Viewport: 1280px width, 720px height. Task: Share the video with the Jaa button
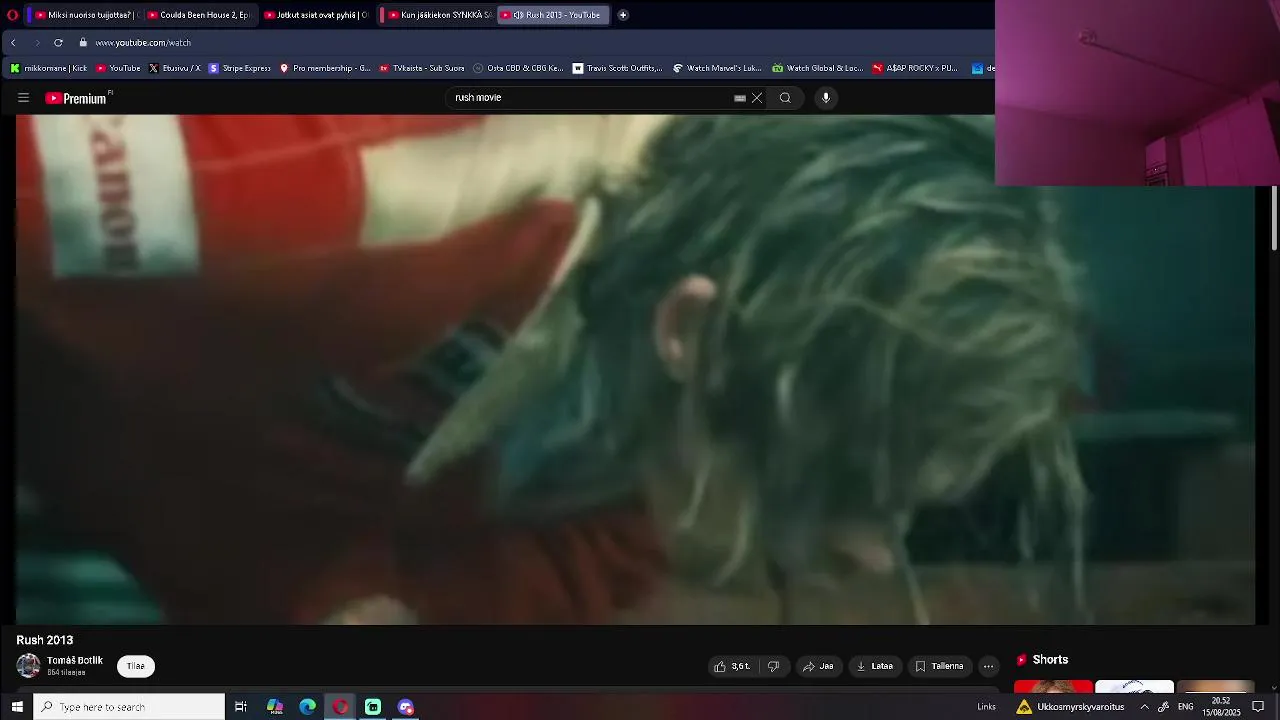[818, 666]
